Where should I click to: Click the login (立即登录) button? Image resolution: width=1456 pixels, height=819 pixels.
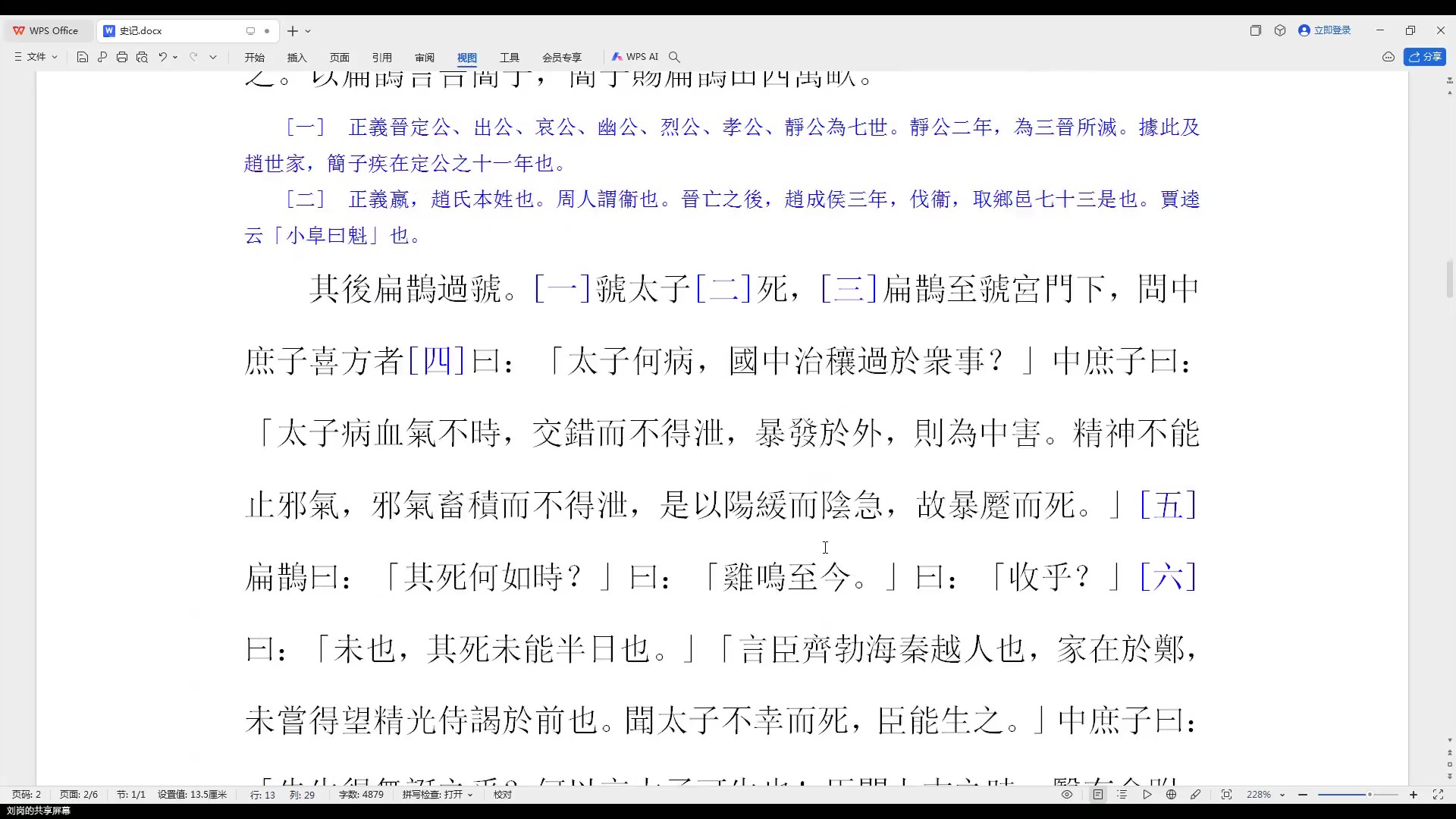click(x=1325, y=30)
